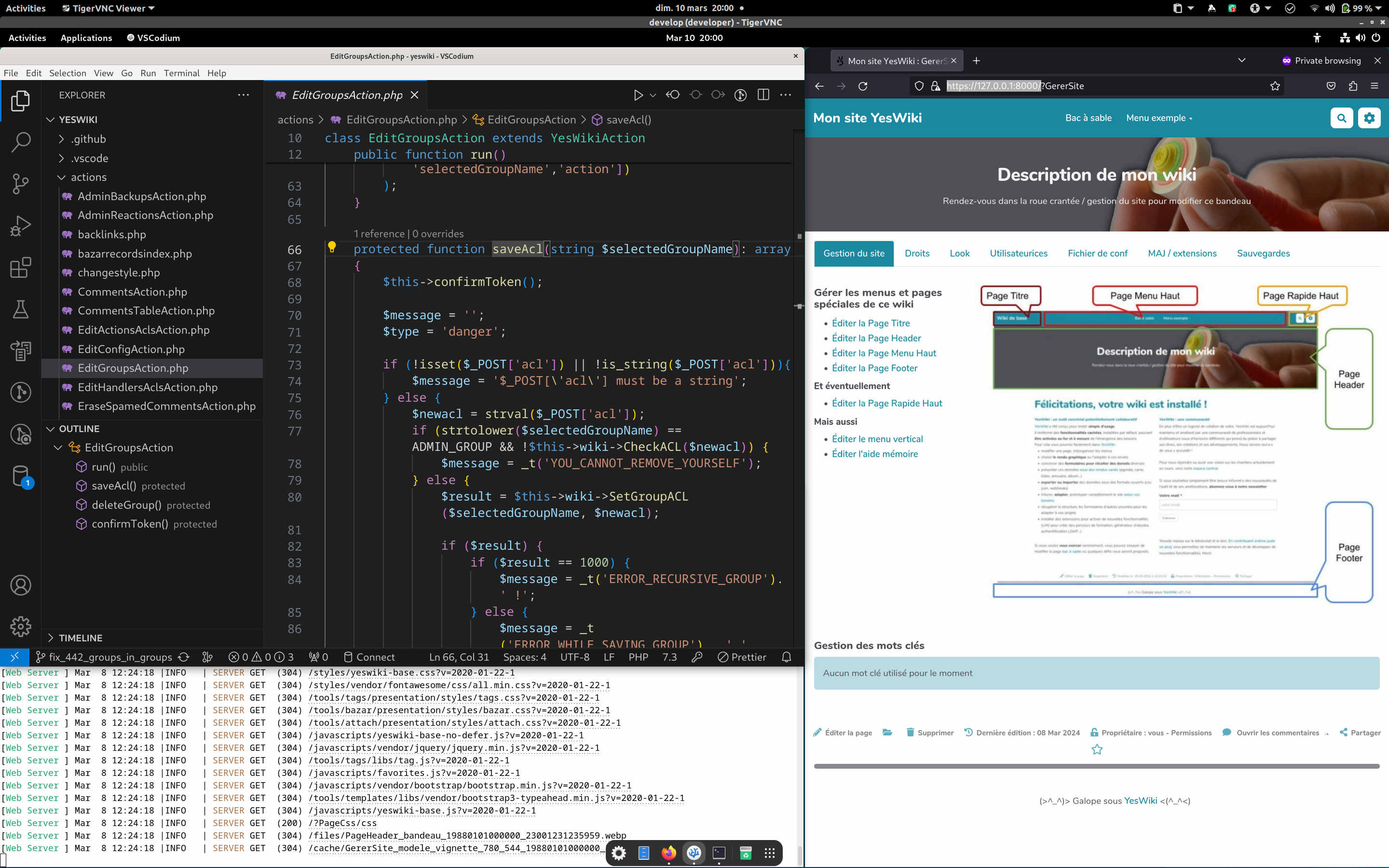Click the fix_442_groups_in_groups branch name
1389x868 pixels.
coord(110,657)
